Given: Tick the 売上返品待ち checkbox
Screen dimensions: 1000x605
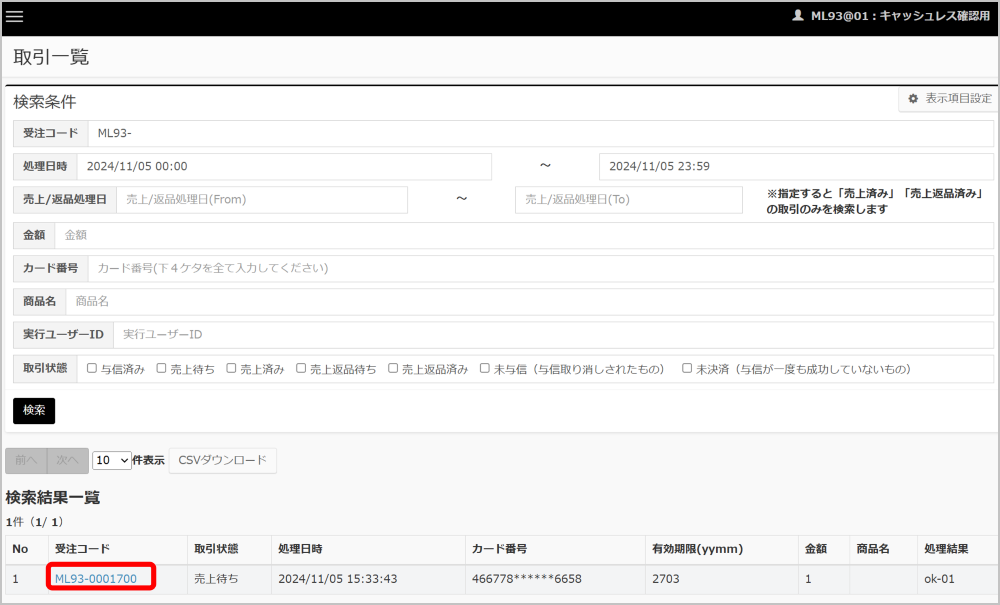Looking at the screenshot, I should click(301, 368).
